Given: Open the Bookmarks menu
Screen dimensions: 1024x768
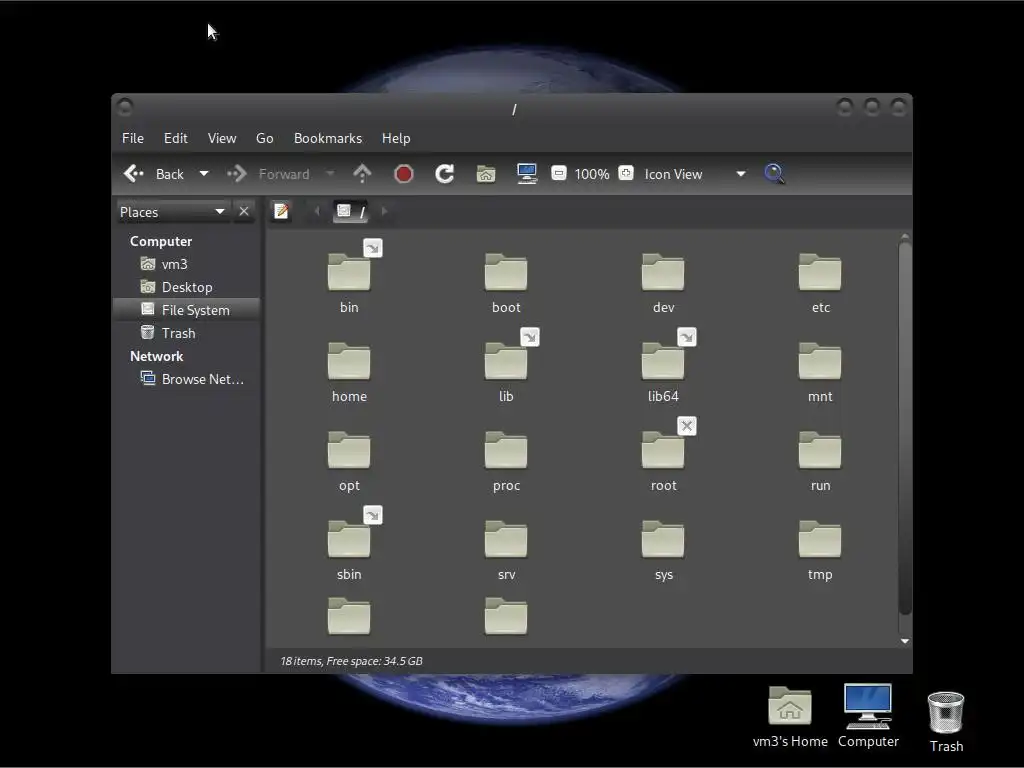Looking at the screenshot, I should click(327, 138).
